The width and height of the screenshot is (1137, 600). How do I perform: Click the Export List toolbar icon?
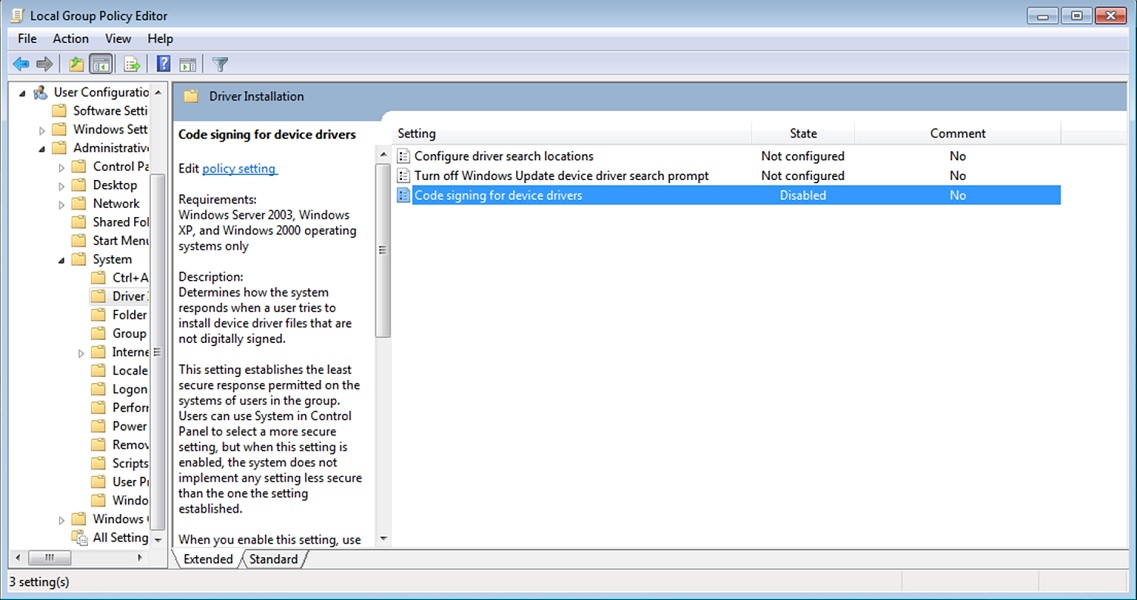point(131,65)
